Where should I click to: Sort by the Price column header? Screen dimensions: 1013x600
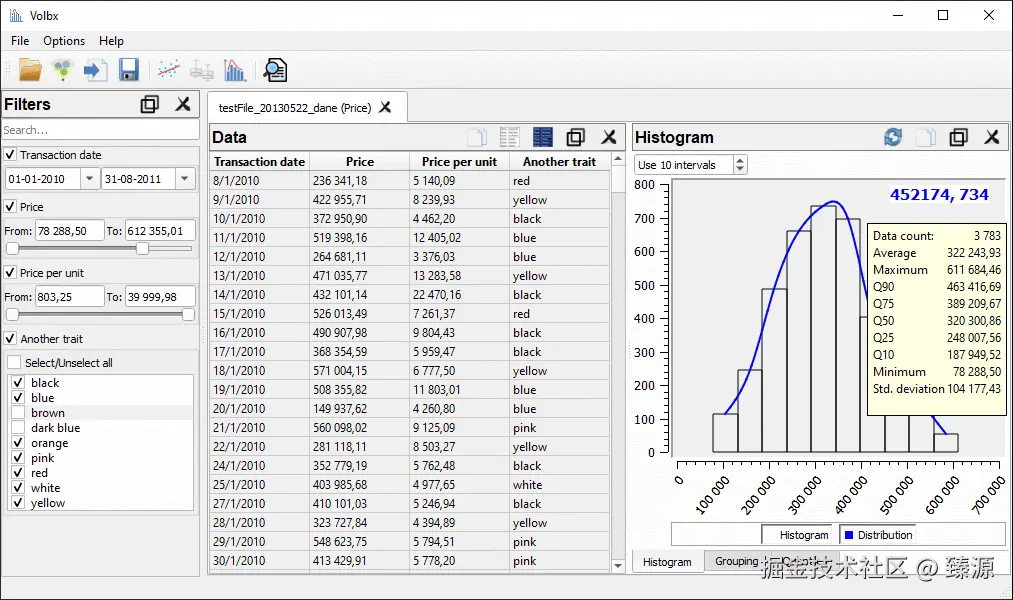(360, 161)
